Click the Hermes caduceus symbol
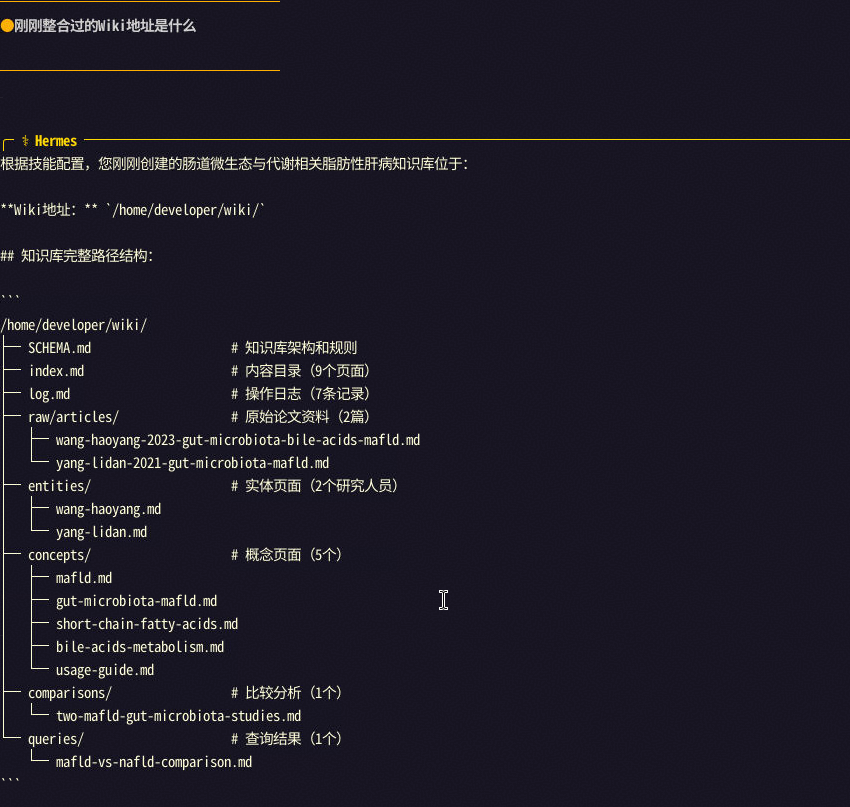The image size is (850, 807). pyautogui.click(x=25, y=141)
